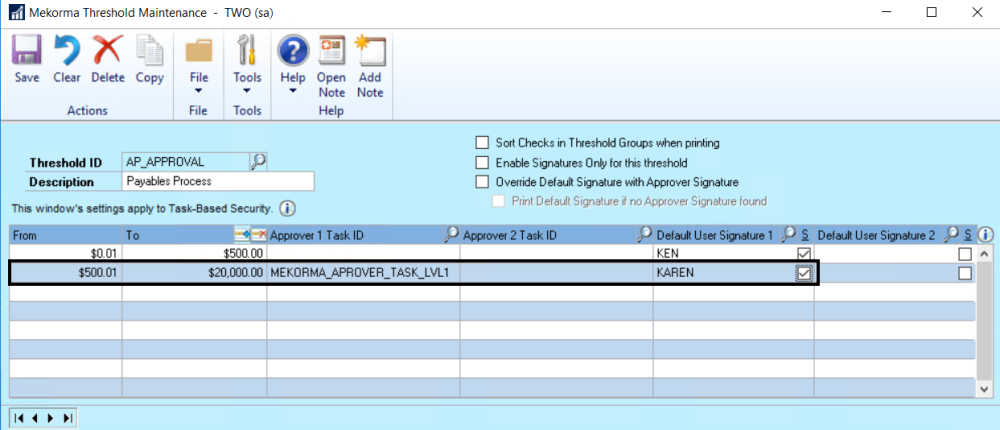Toggle Signature 2 checkbox in KEN row
1000x430 pixels.
(x=966, y=254)
